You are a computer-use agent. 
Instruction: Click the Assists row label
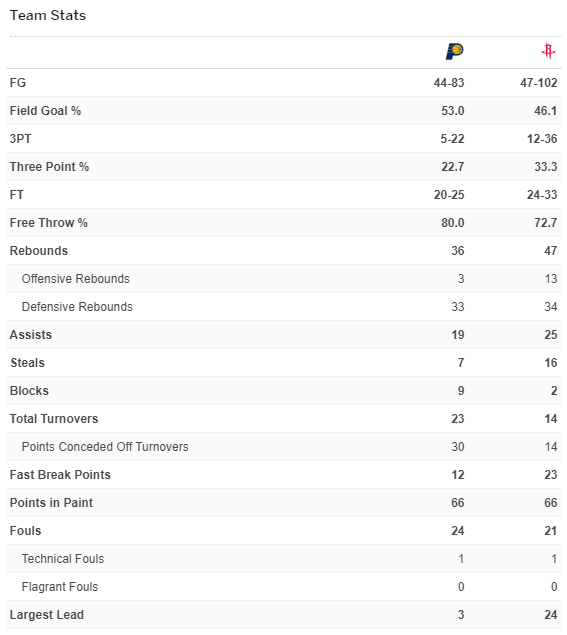click(x=31, y=335)
